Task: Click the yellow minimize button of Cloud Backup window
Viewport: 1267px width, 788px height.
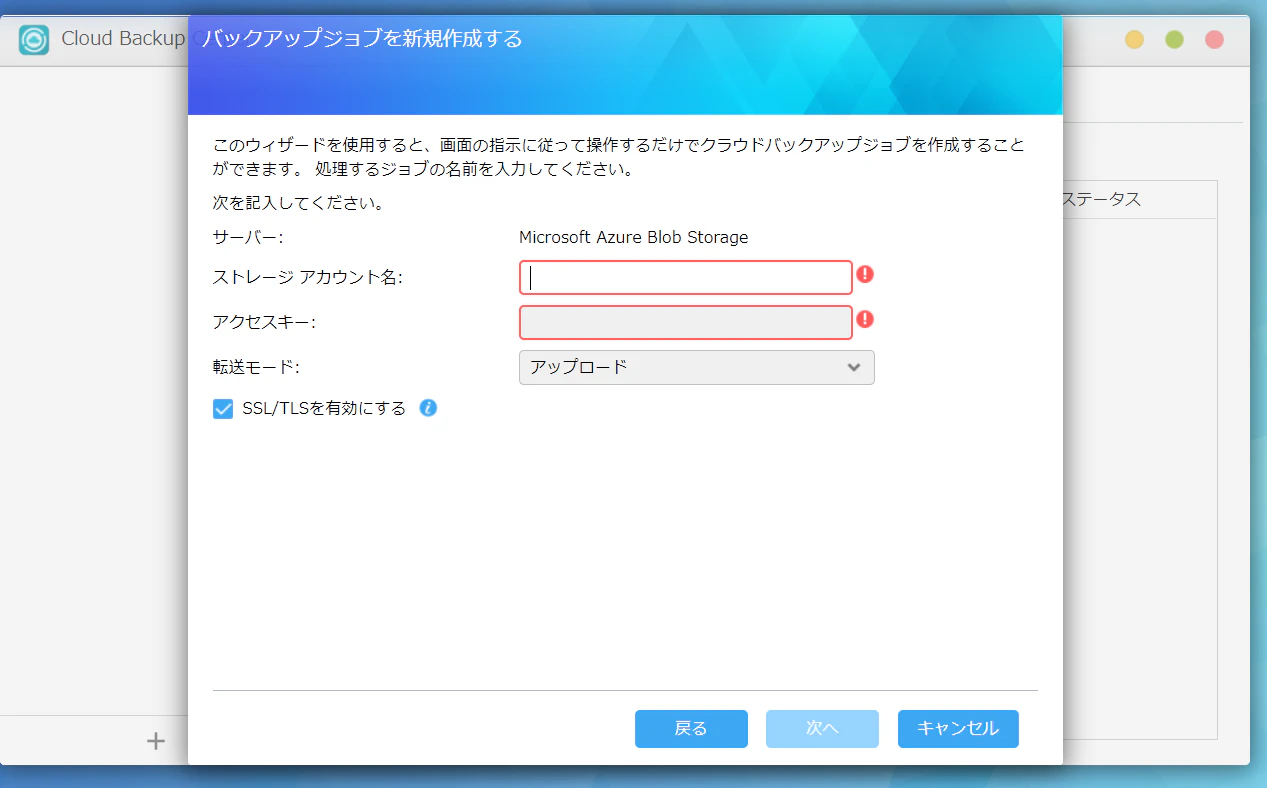Action: click(1134, 39)
